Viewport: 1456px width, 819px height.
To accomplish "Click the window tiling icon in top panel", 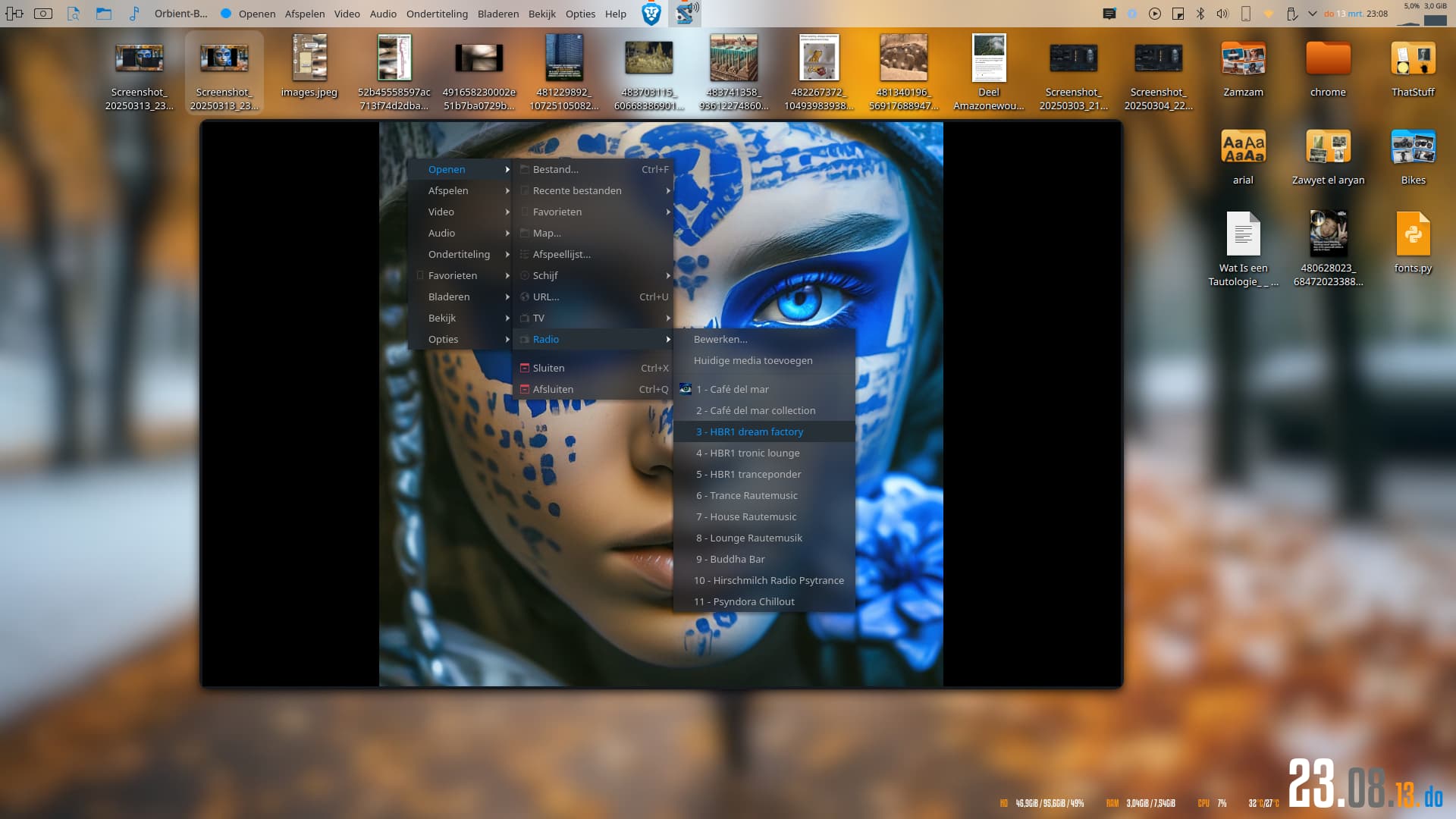I will point(14,14).
